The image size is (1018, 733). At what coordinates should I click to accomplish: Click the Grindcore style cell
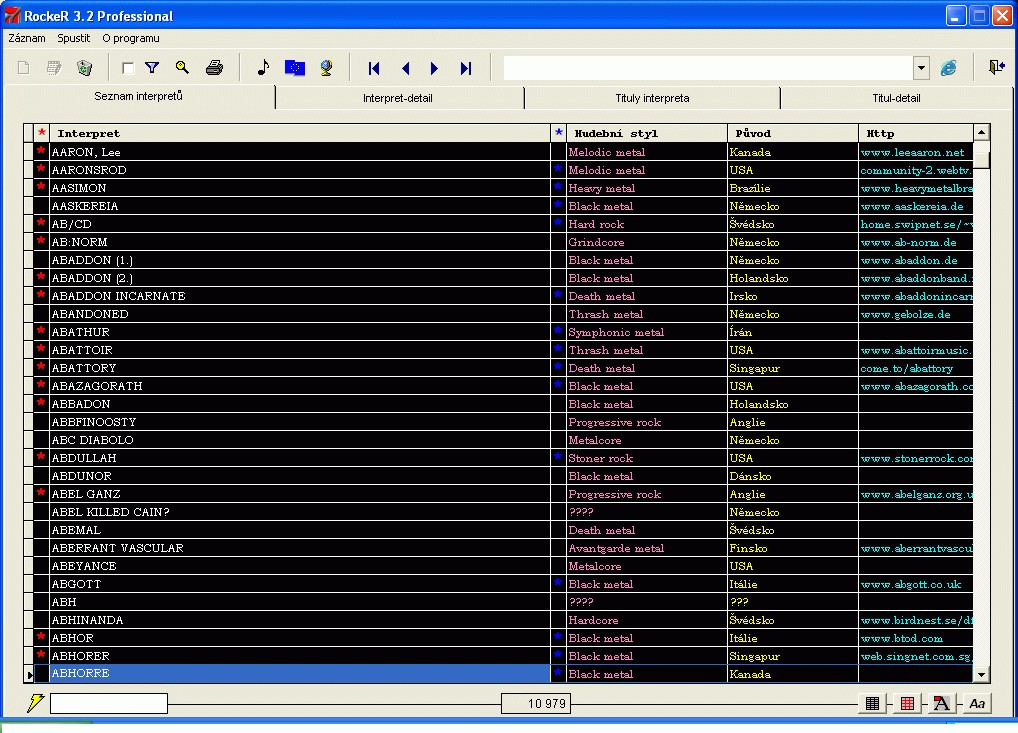pyautogui.click(x=647, y=242)
